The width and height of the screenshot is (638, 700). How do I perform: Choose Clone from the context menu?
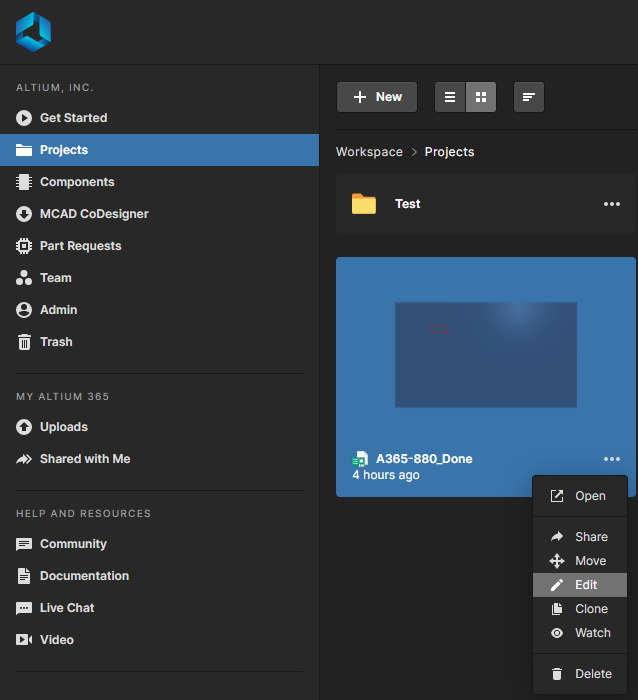[580, 609]
